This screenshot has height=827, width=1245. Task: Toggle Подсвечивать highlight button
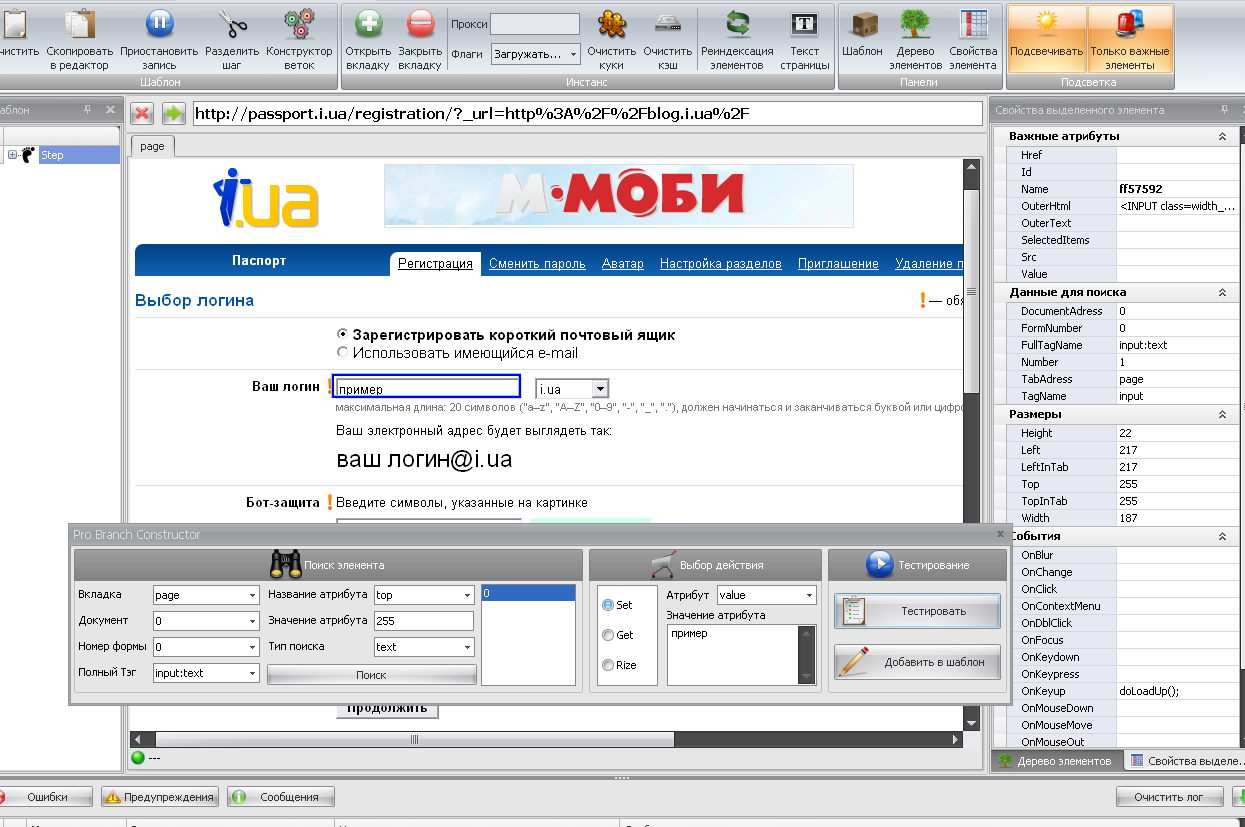pyautogui.click(x=1046, y=38)
